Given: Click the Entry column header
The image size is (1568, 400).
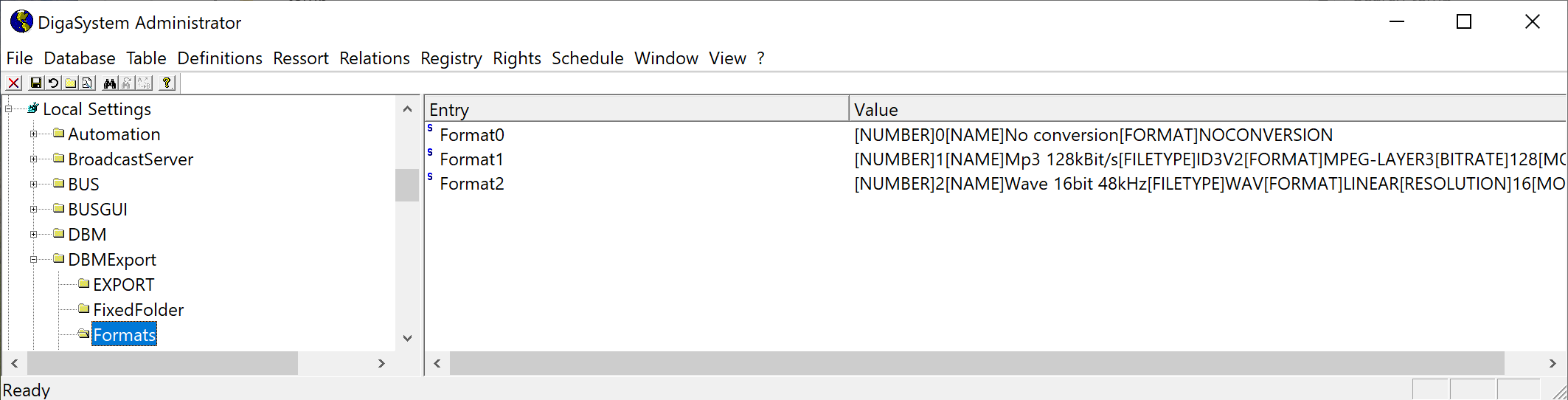Looking at the screenshot, I should pos(636,110).
